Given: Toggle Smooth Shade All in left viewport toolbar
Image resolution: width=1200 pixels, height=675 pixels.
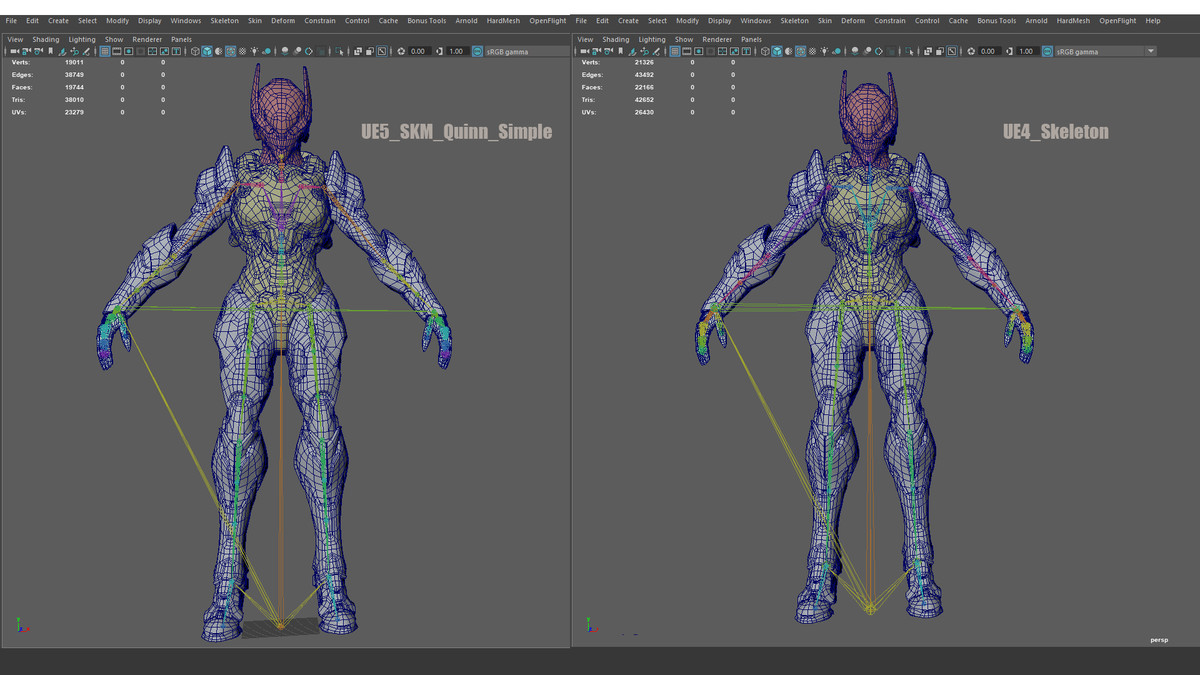Looking at the screenshot, I should click(207, 51).
